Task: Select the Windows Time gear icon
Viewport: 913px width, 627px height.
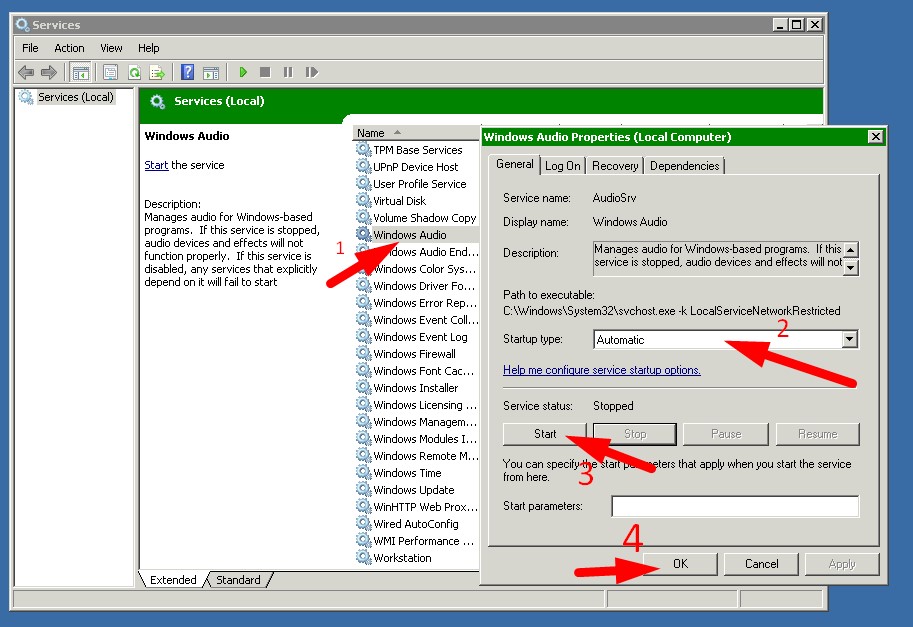Action: (x=364, y=473)
